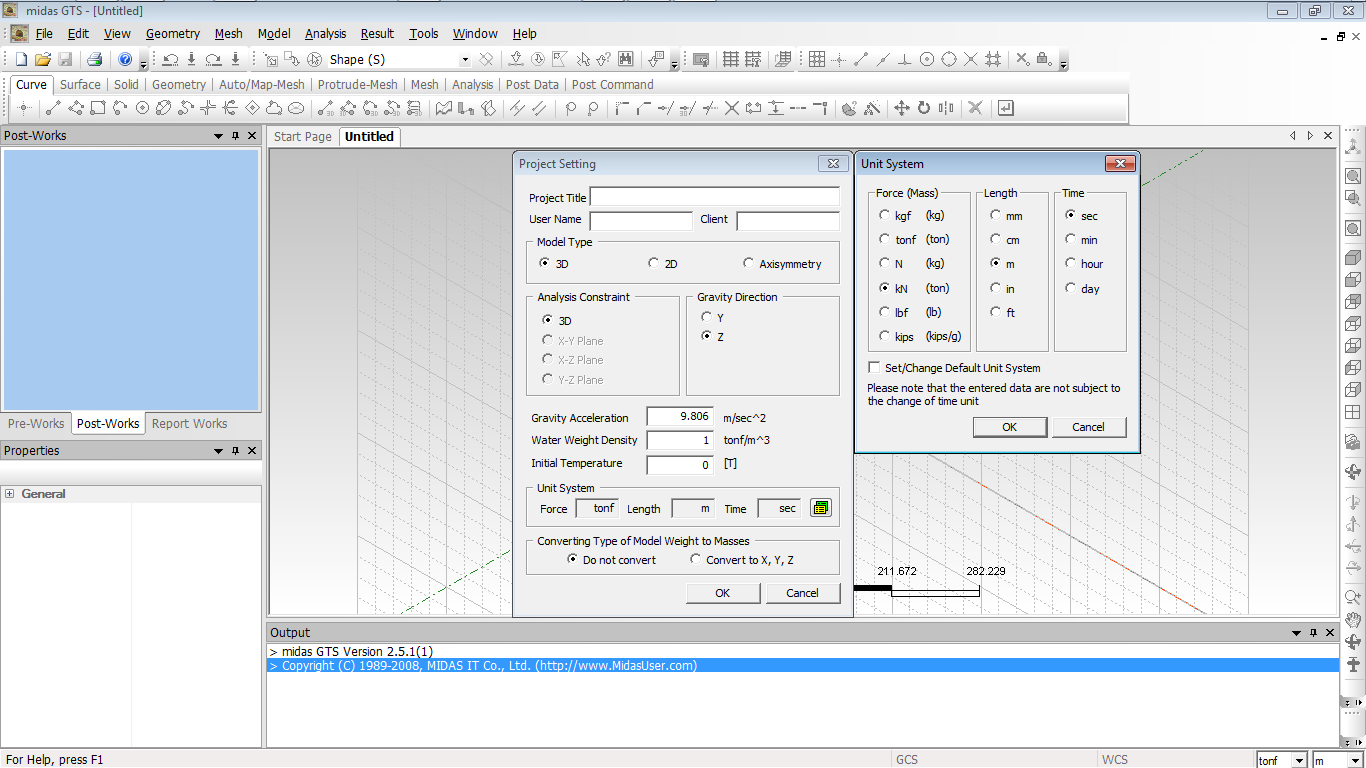
Task: Click the snap lock padlock icon
Action: pyautogui.click(x=1044, y=60)
